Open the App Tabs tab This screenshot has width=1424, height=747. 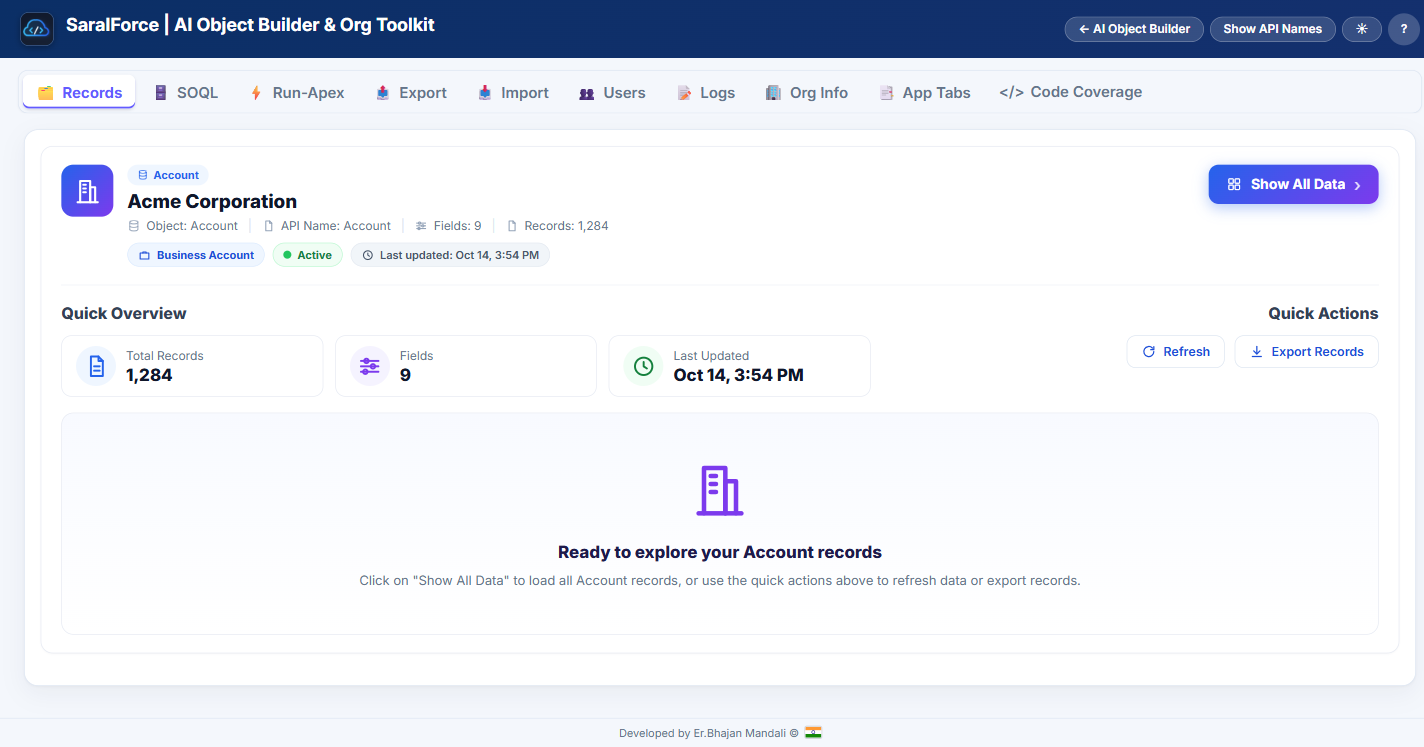pyautogui.click(x=925, y=92)
